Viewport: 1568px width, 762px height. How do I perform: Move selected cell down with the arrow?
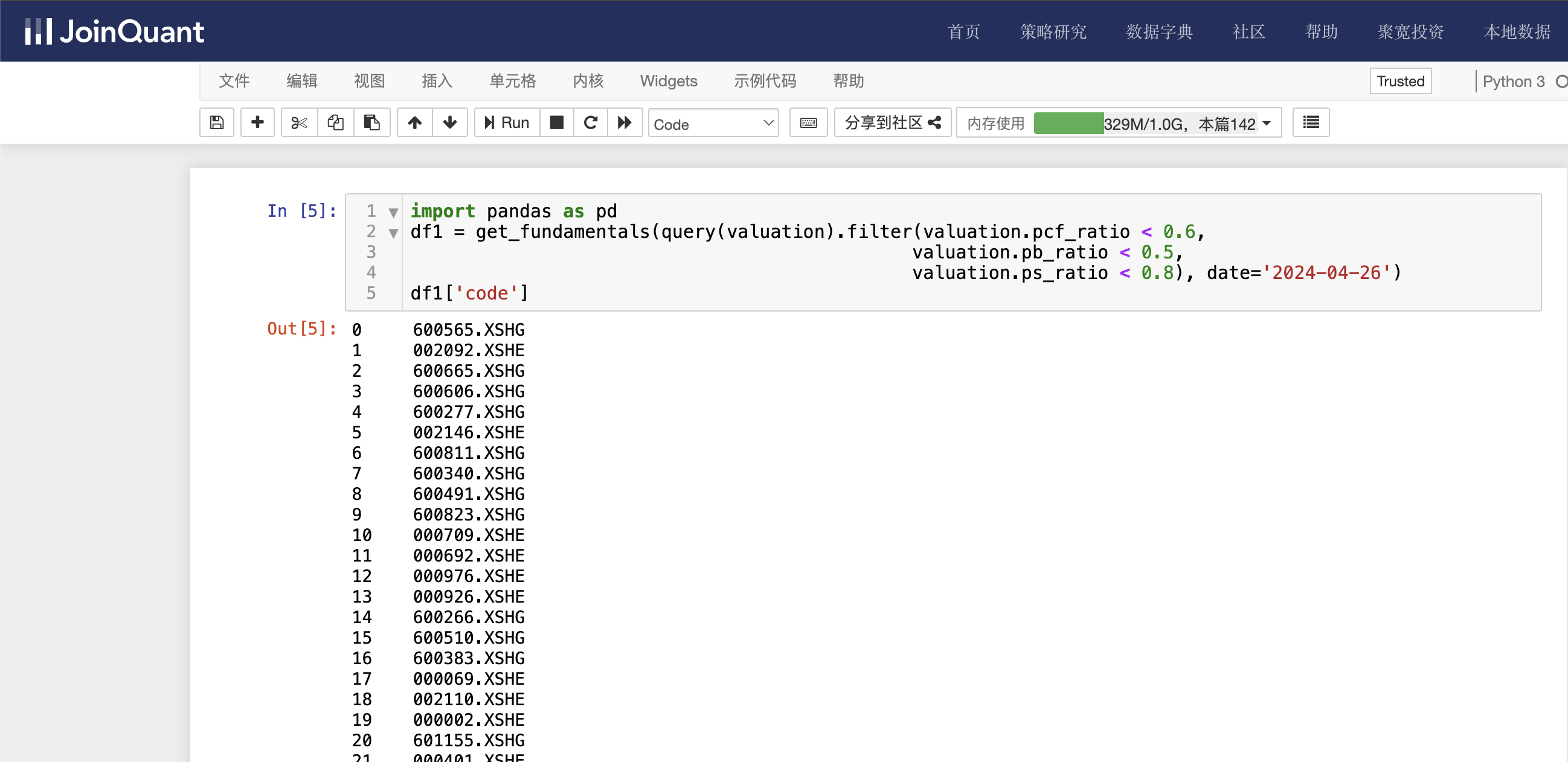tap(450, 123)
